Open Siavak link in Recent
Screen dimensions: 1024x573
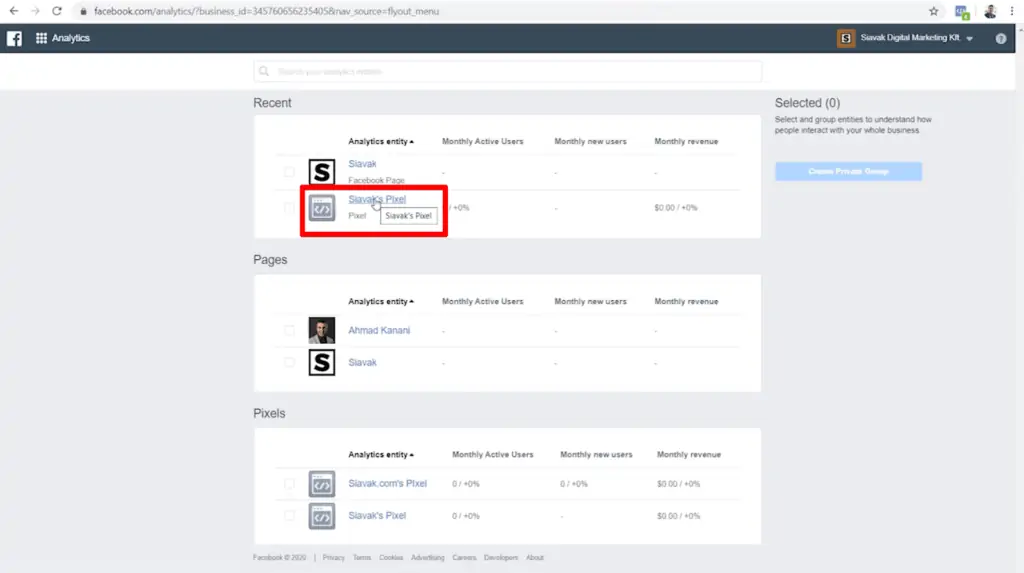tap(362, 164)
